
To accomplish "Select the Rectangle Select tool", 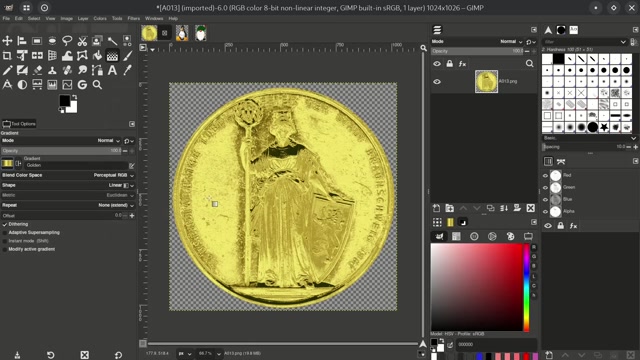I will pos(37,41).
